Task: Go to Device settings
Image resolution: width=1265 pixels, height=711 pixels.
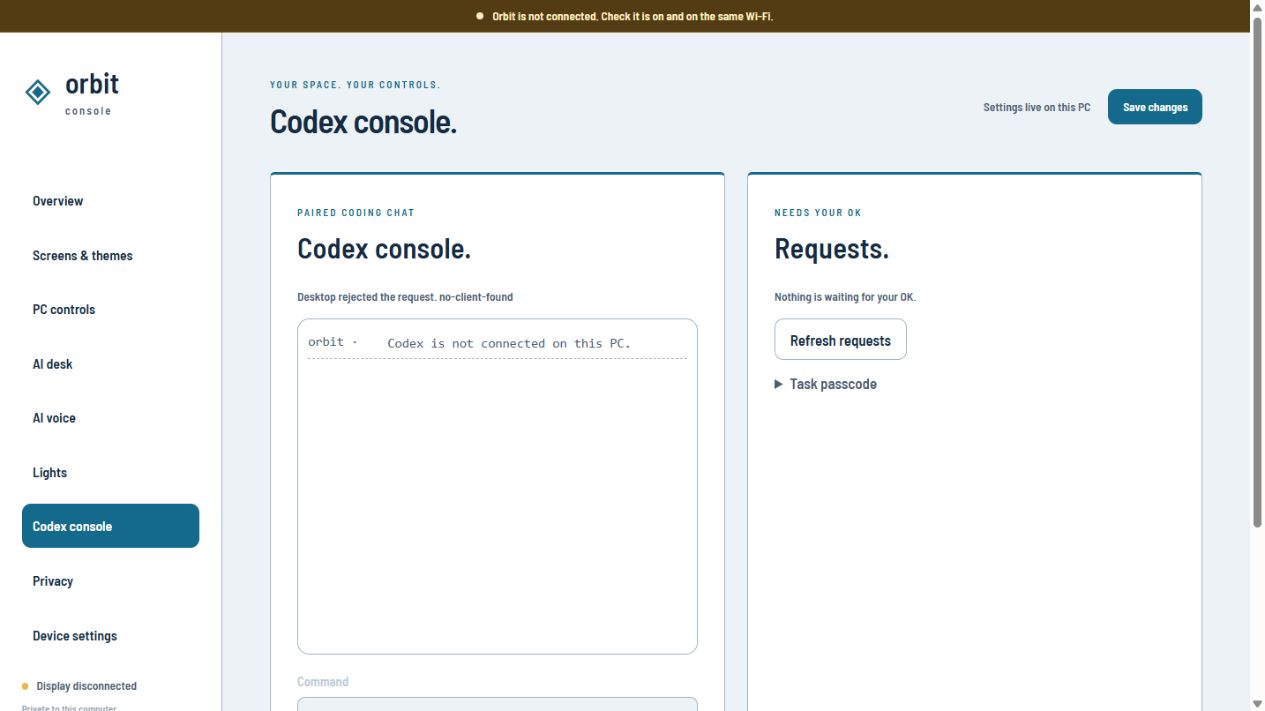Action: (110, 635)
